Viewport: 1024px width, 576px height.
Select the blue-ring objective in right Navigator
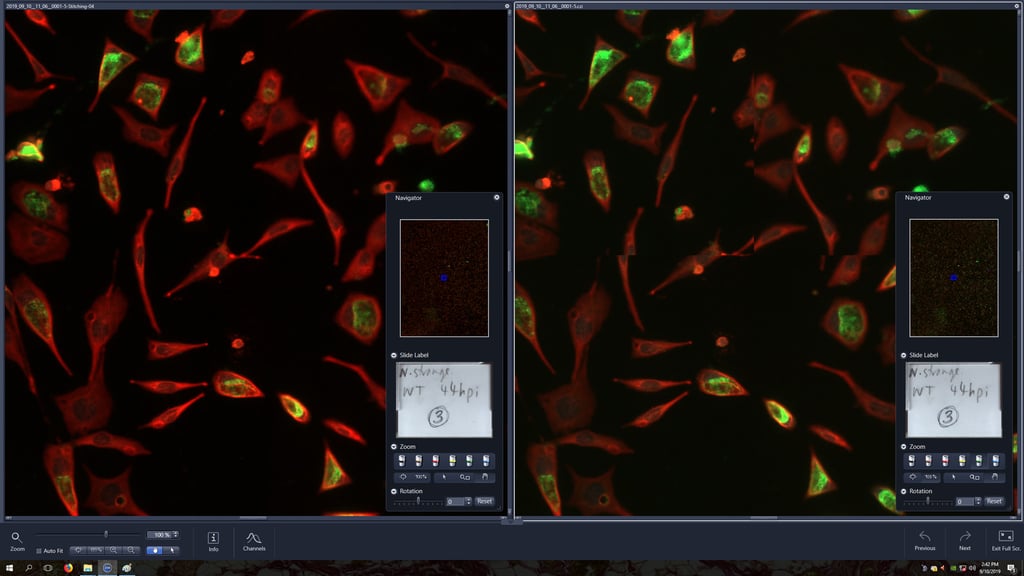click(x=995, y=460)
